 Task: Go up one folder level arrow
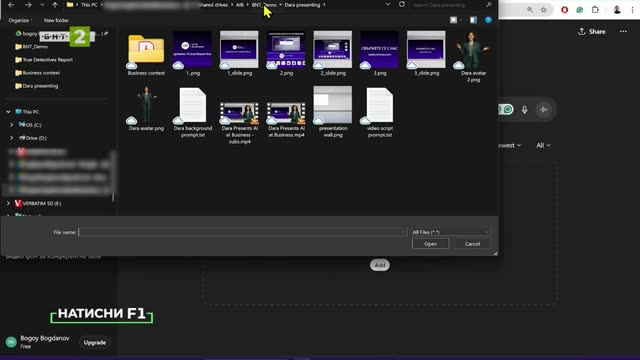[55, 5]
